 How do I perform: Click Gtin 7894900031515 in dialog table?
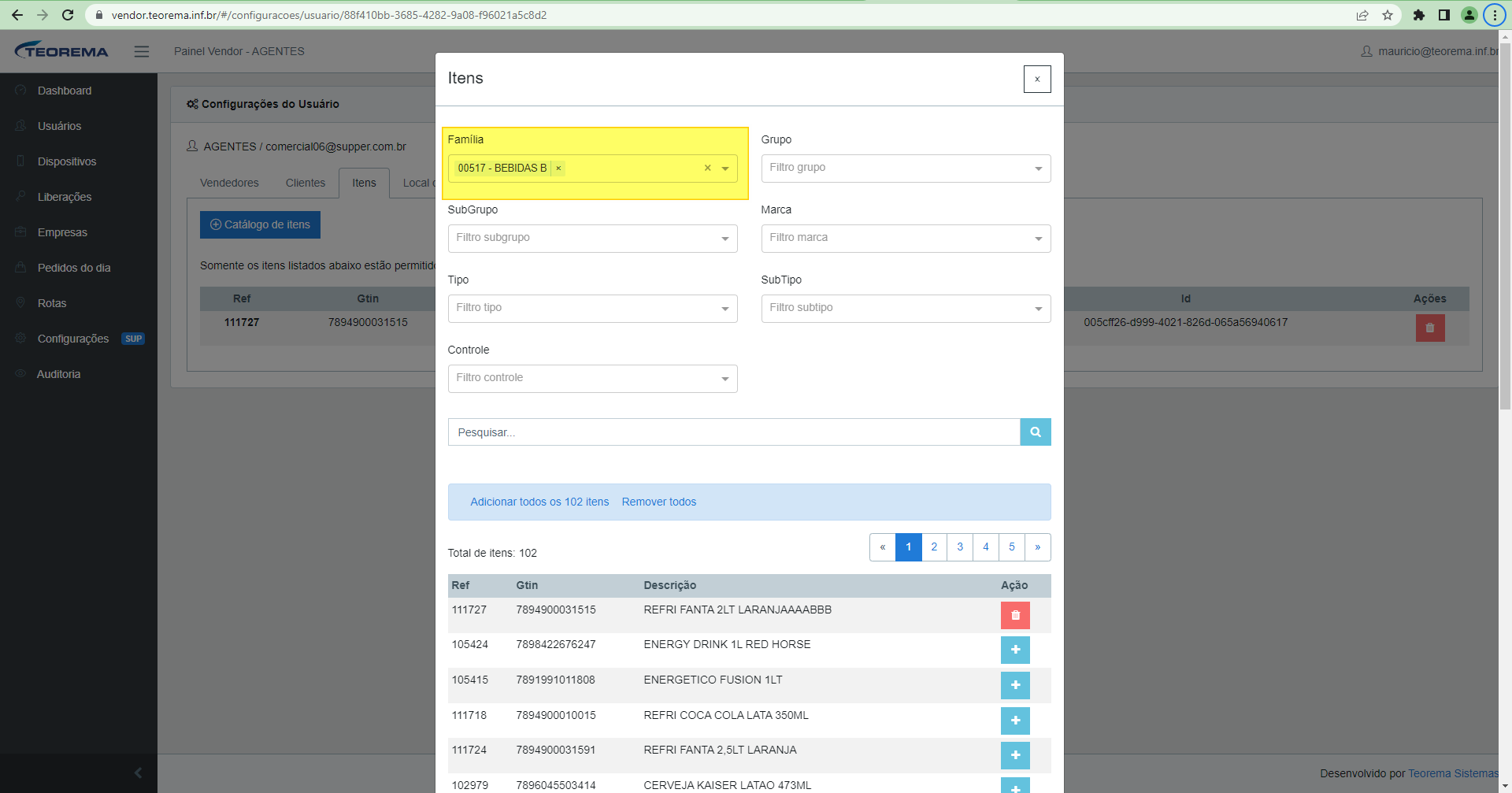tap(556, 610)
